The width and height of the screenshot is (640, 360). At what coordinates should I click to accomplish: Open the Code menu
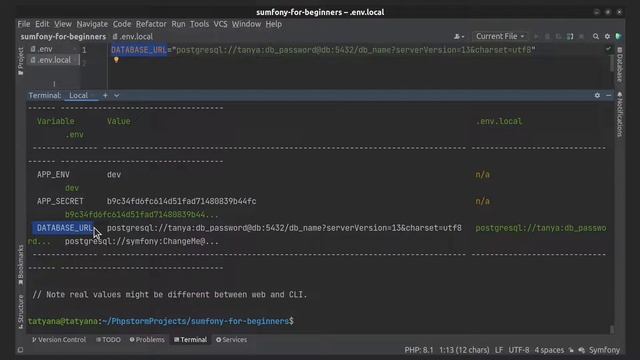click(122, 24)
